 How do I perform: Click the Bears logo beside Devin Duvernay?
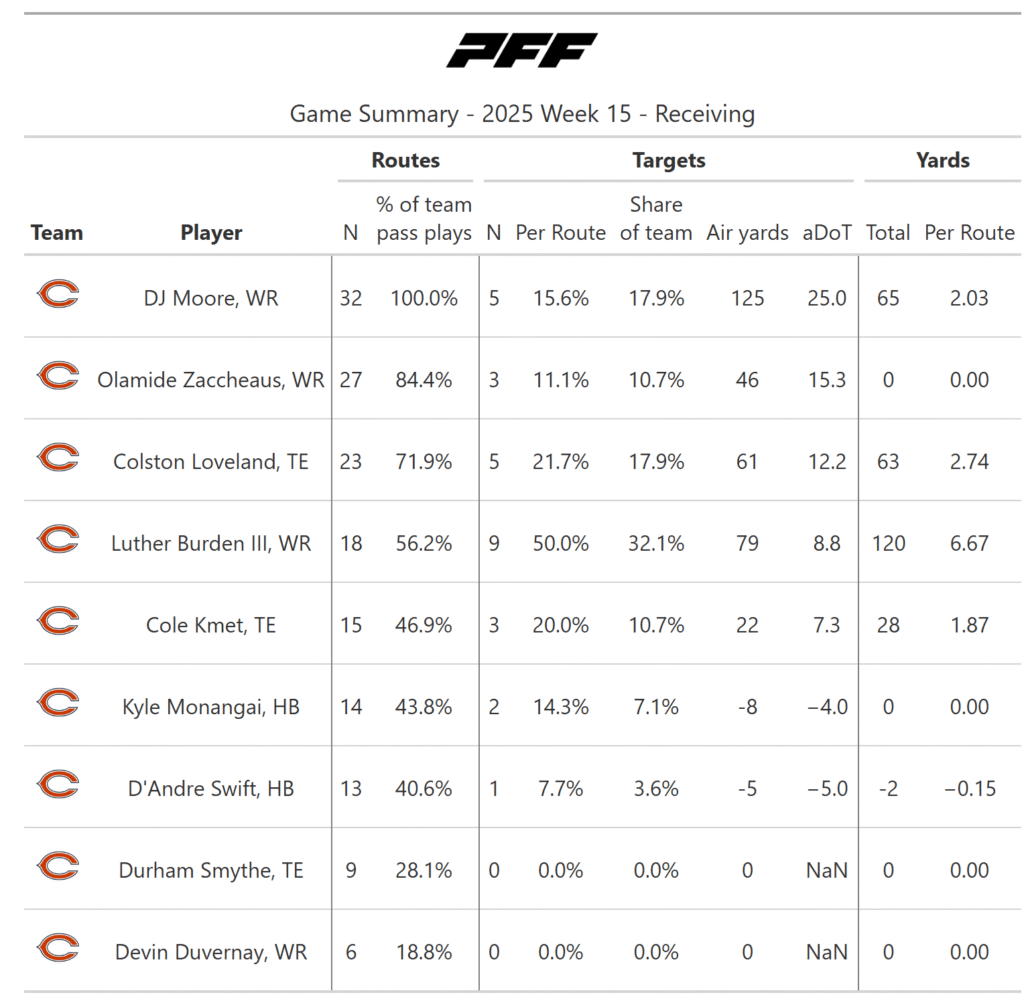[x=57, y=949]
